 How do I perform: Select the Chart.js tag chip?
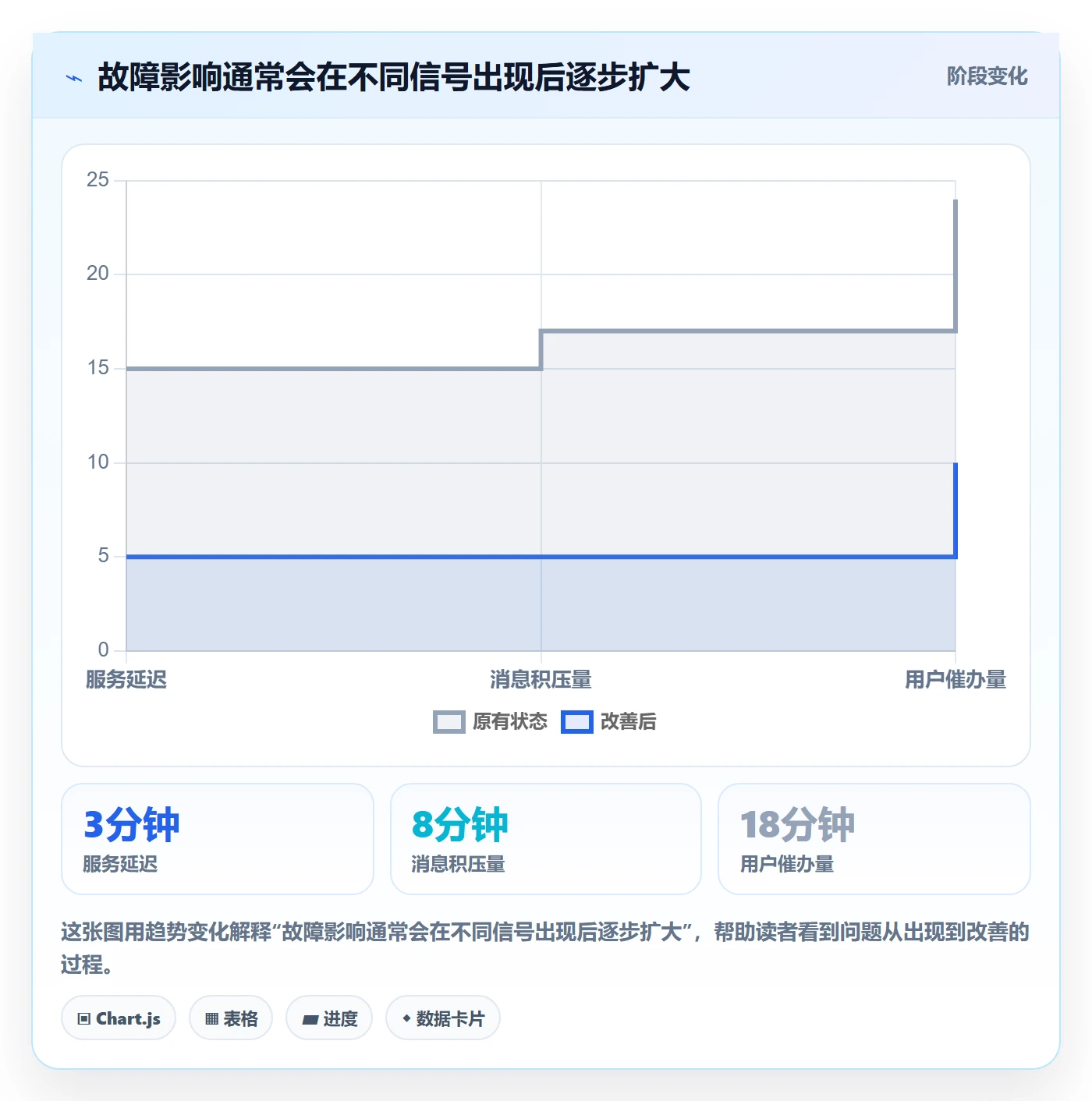point(119,1018)
